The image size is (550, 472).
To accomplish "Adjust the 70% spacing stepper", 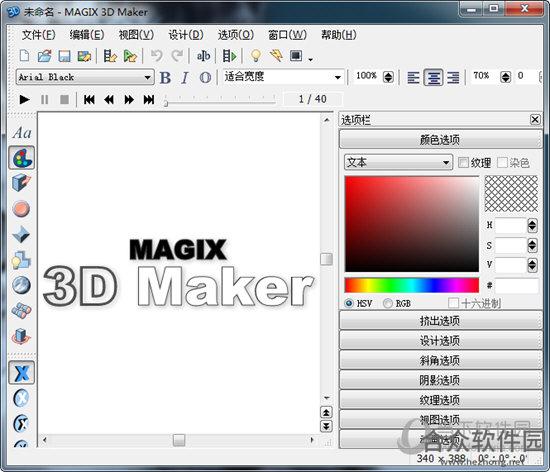I will pyautogui.click(x=505, y=77).
